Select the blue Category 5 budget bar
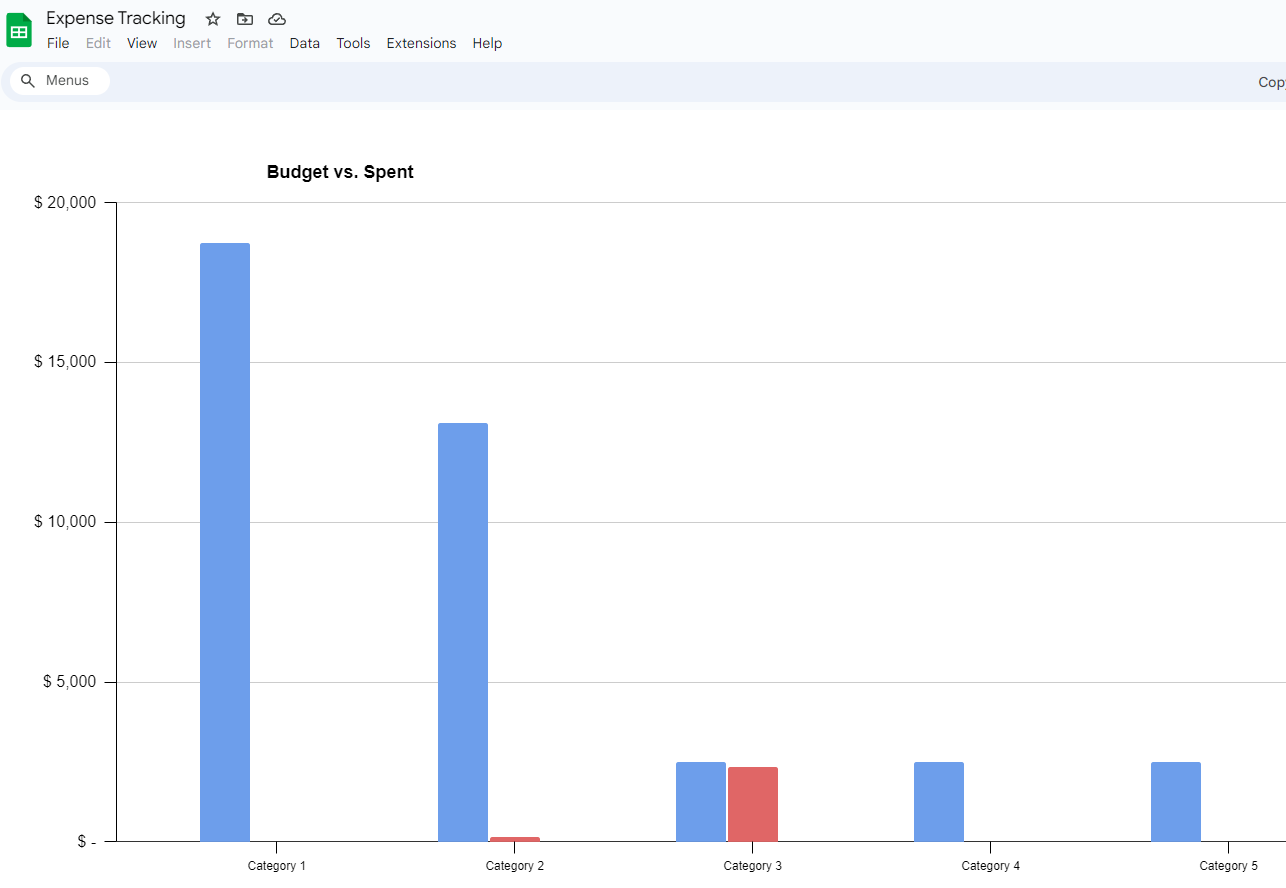This screenshot has width=1286, height=888. pyautogui.click(x=1176, y=801)
